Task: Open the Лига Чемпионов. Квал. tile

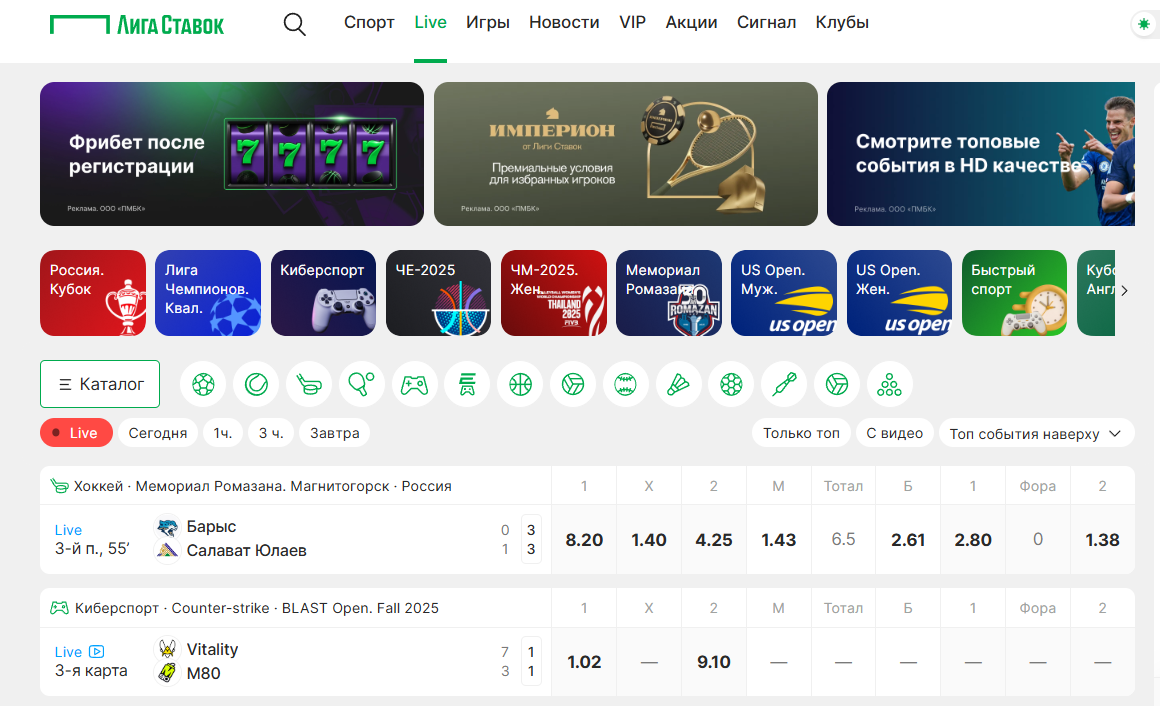Action: point(208,293)
